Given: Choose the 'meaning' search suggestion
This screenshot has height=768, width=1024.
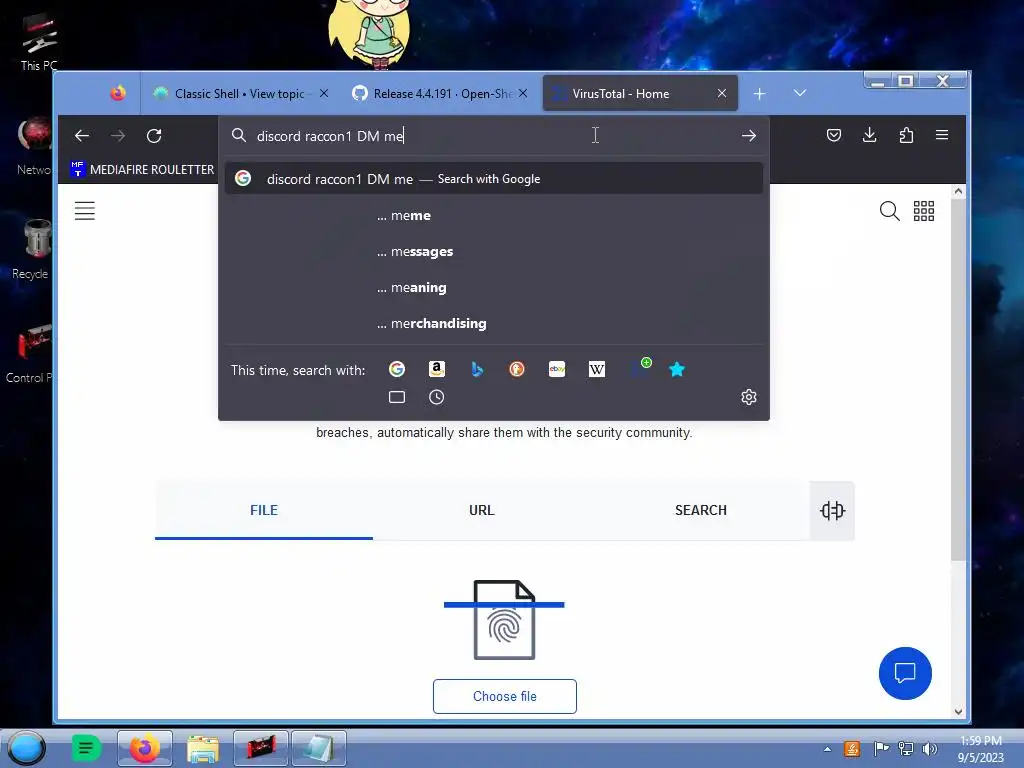Looking at the screenshot, I should pyautogui.click(x=494, y=287).
